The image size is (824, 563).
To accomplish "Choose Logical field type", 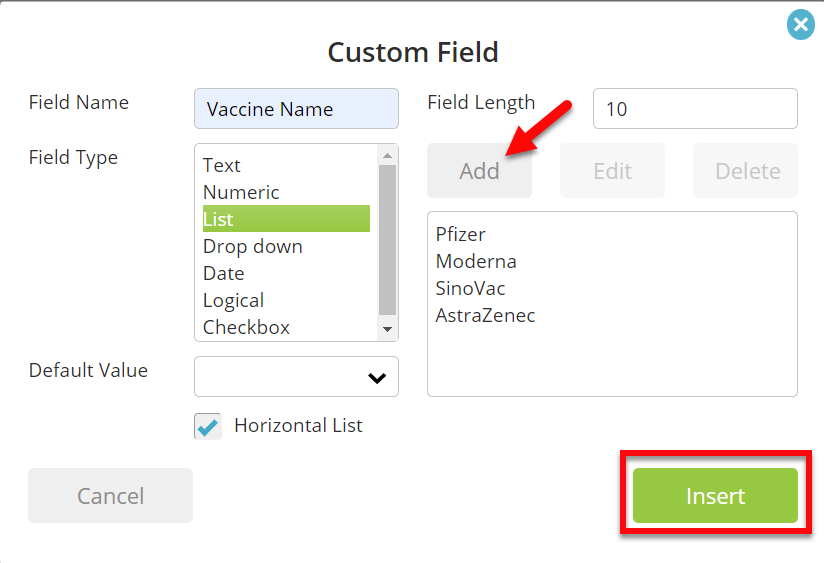I will (286, 300).
